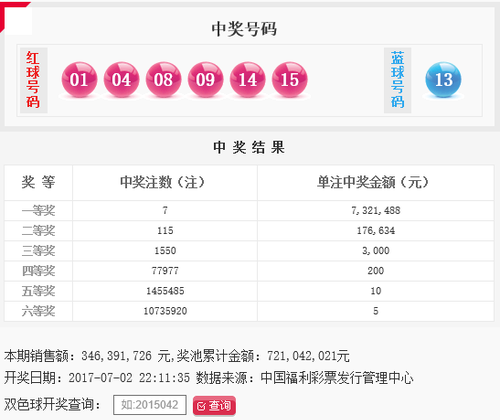Click the 查询 search button
This screenshot has width=500, height=420.
[214, 405]
